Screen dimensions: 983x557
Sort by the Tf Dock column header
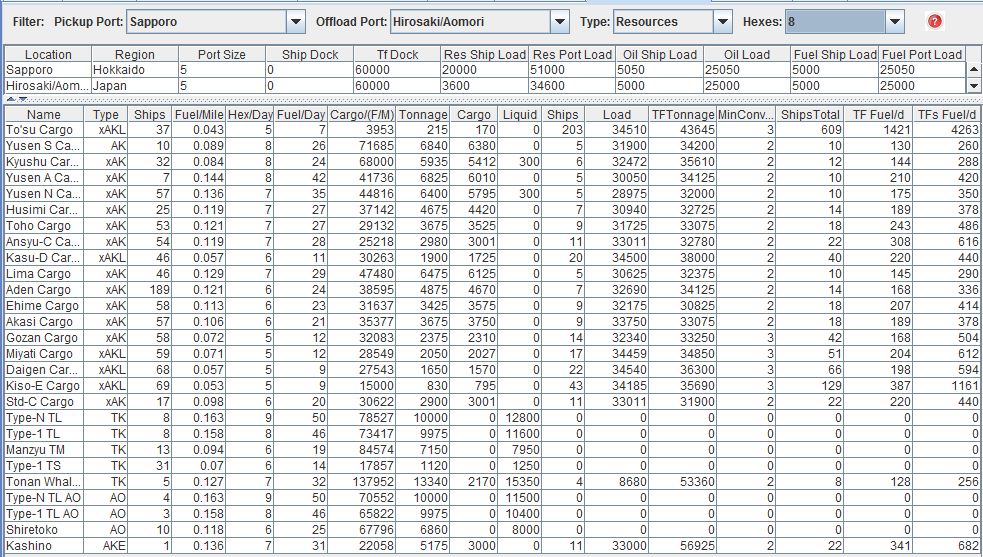click(397, 55)
